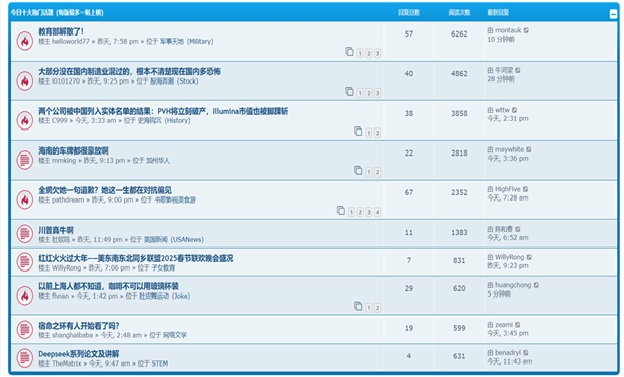Click topic icon for Deepseek row

pos(25,357)
